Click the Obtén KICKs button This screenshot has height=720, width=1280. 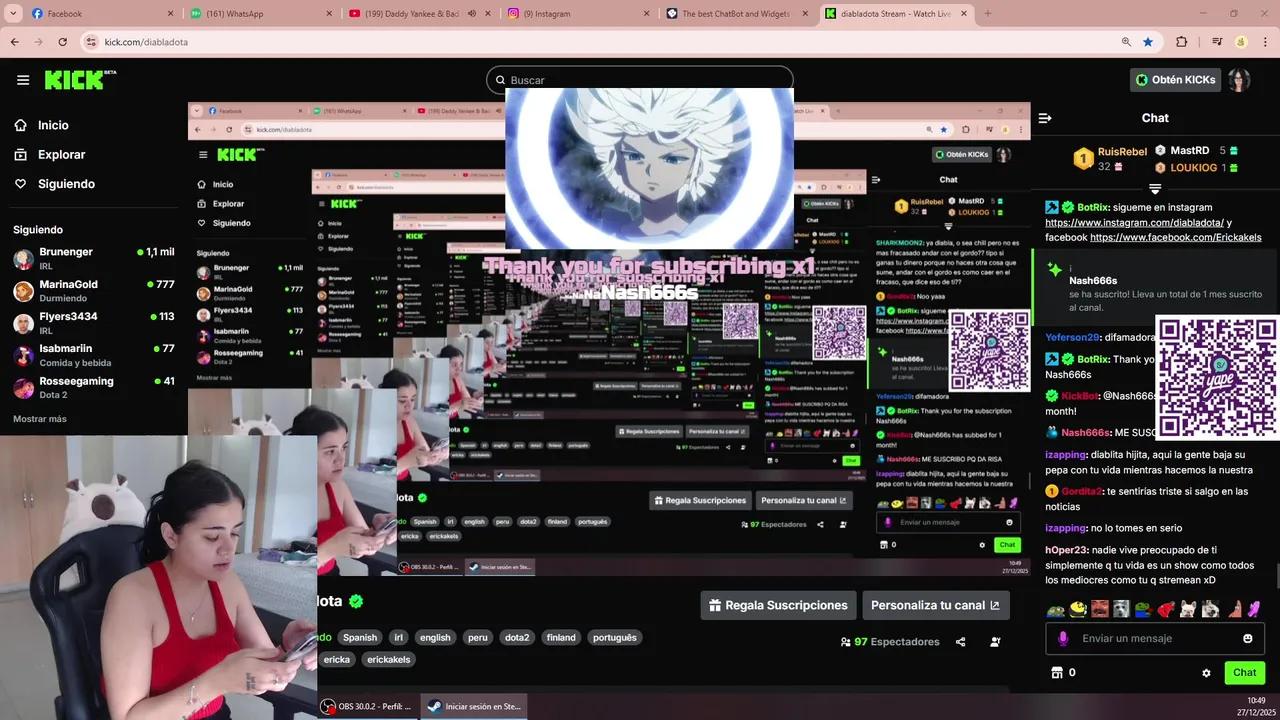(1175, 80)
